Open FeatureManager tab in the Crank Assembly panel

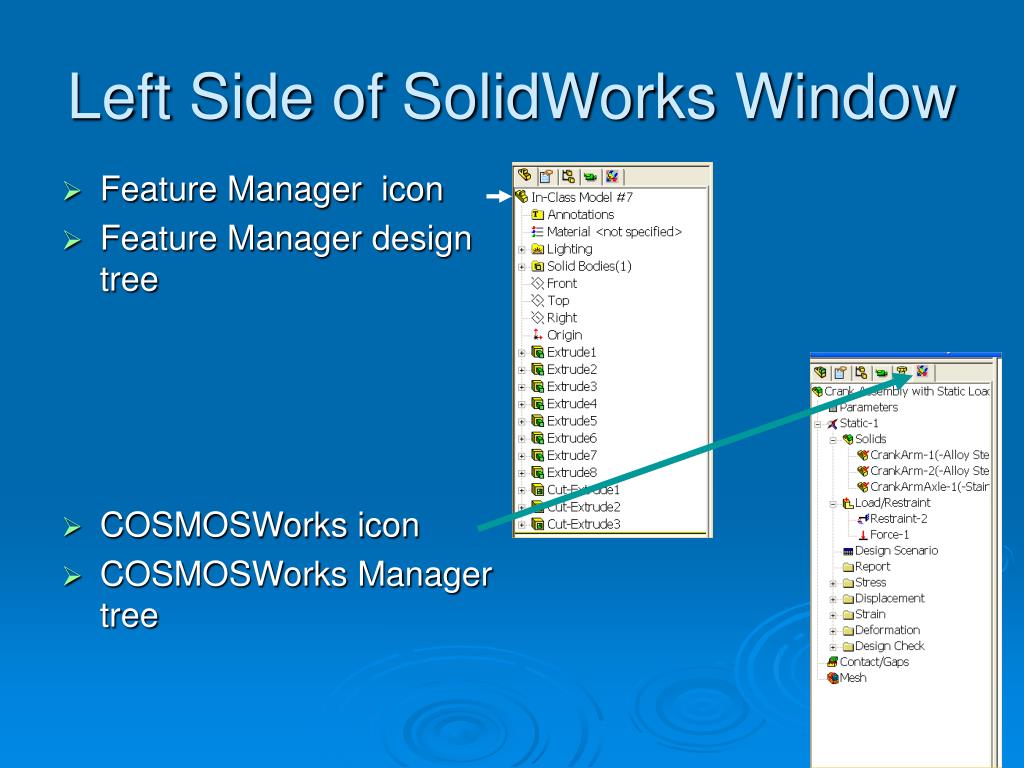820,372
